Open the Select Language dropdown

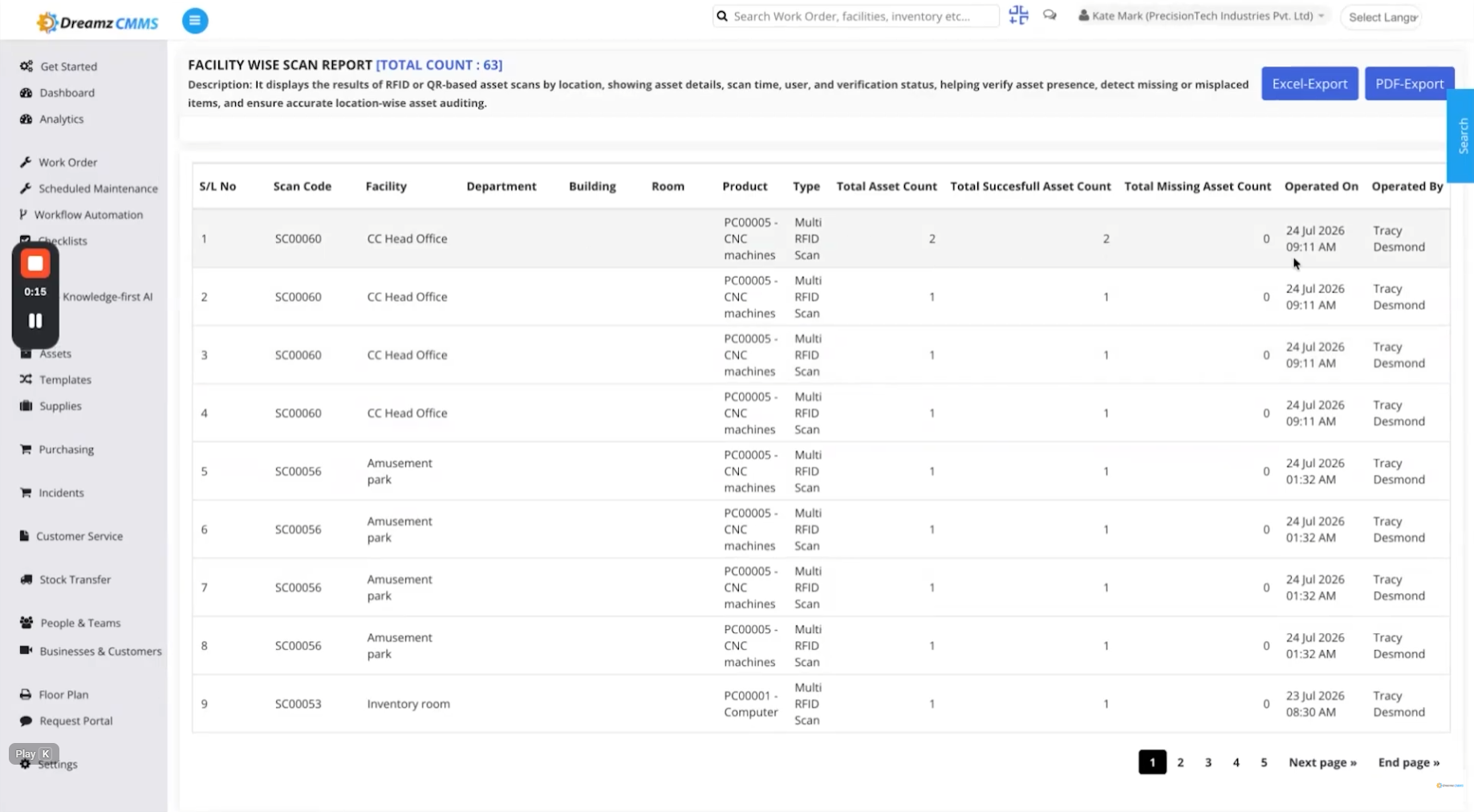[1382, 17]
